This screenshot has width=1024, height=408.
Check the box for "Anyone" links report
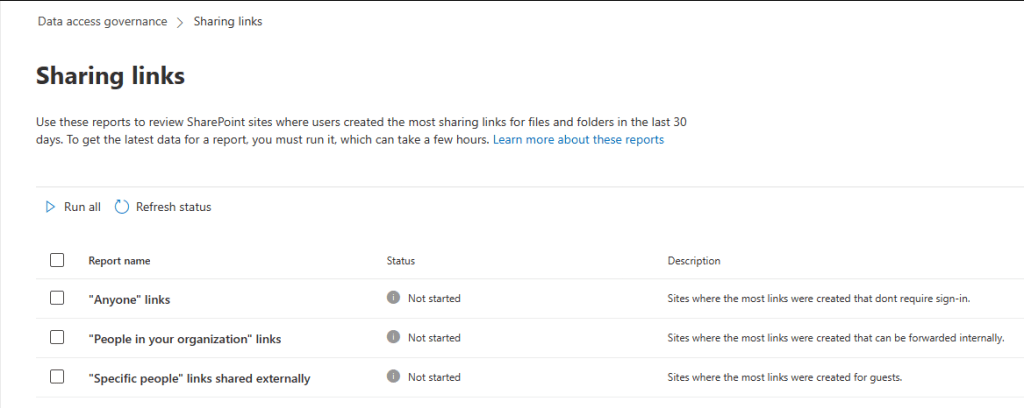point(57,298)
